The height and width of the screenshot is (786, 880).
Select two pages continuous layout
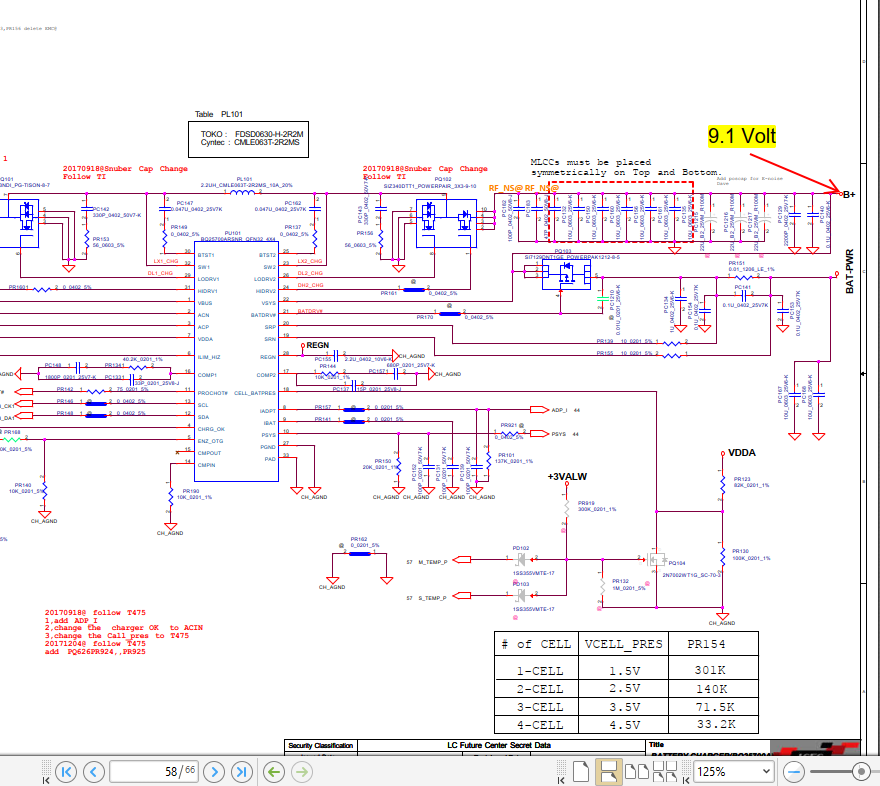point(664,772)
